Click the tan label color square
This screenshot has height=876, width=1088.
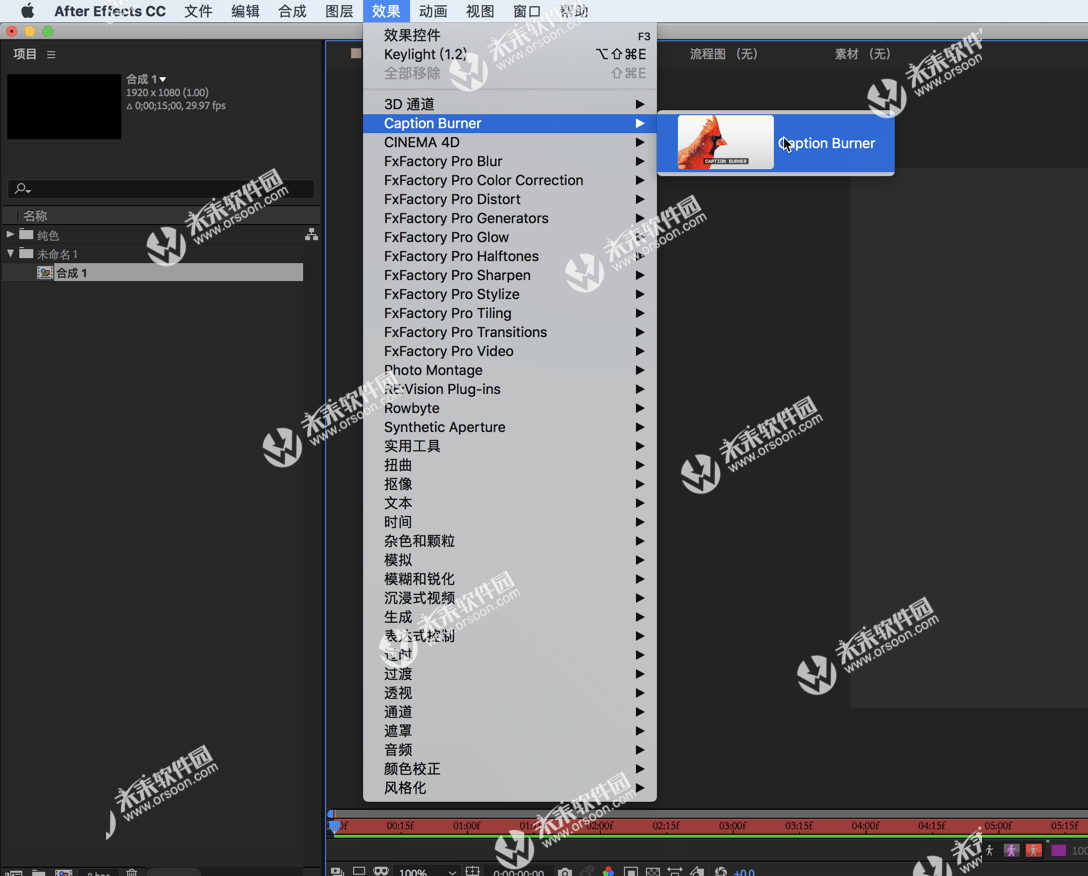point(356,53)
